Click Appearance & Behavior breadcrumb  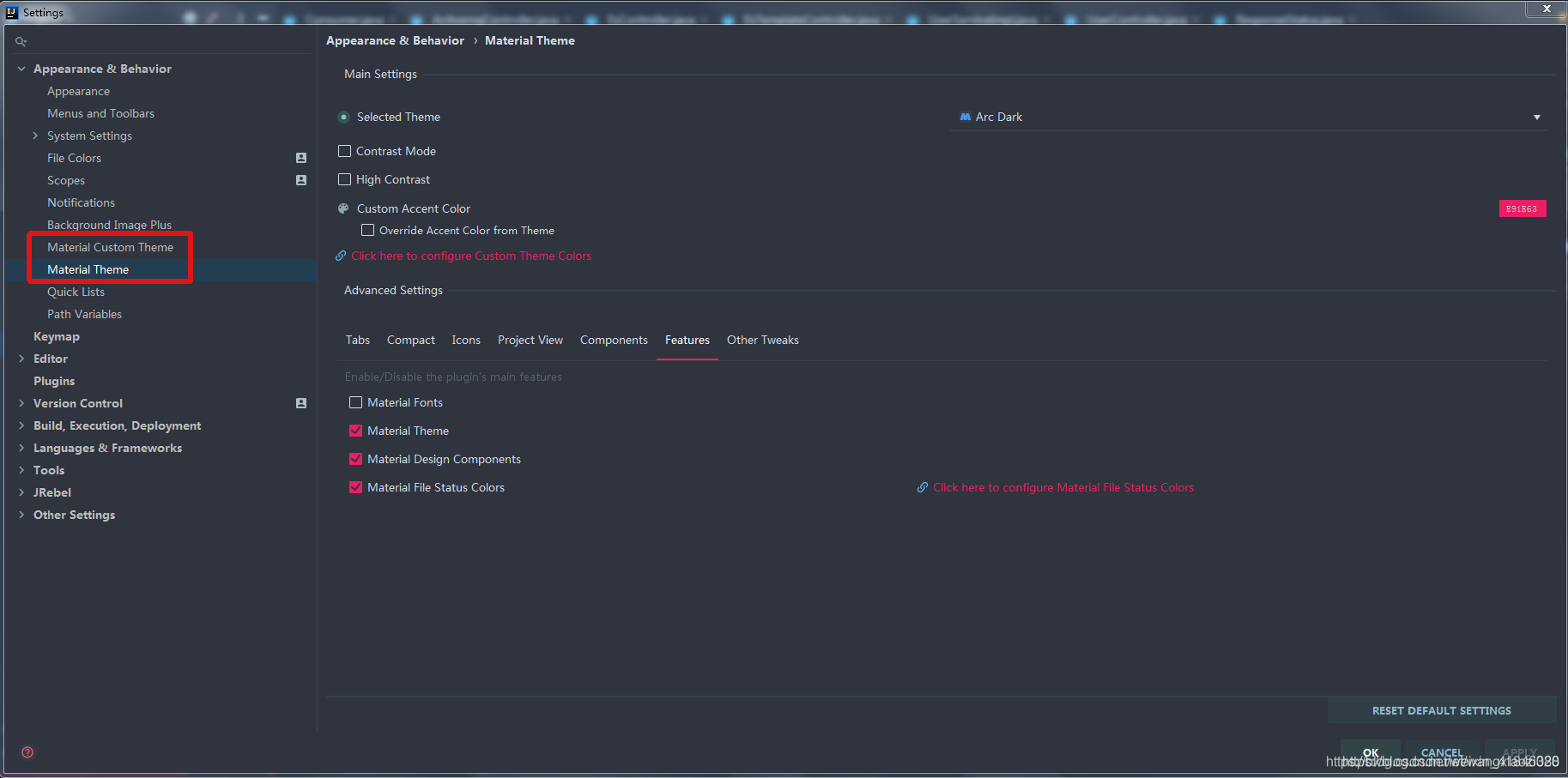point(395,40)
